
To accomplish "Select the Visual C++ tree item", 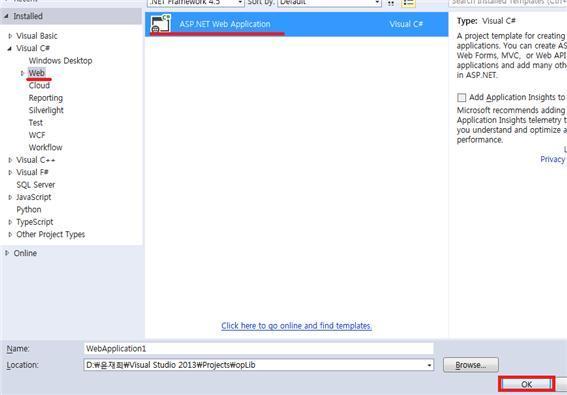I will pyautogui.click(x=36, y=160).
